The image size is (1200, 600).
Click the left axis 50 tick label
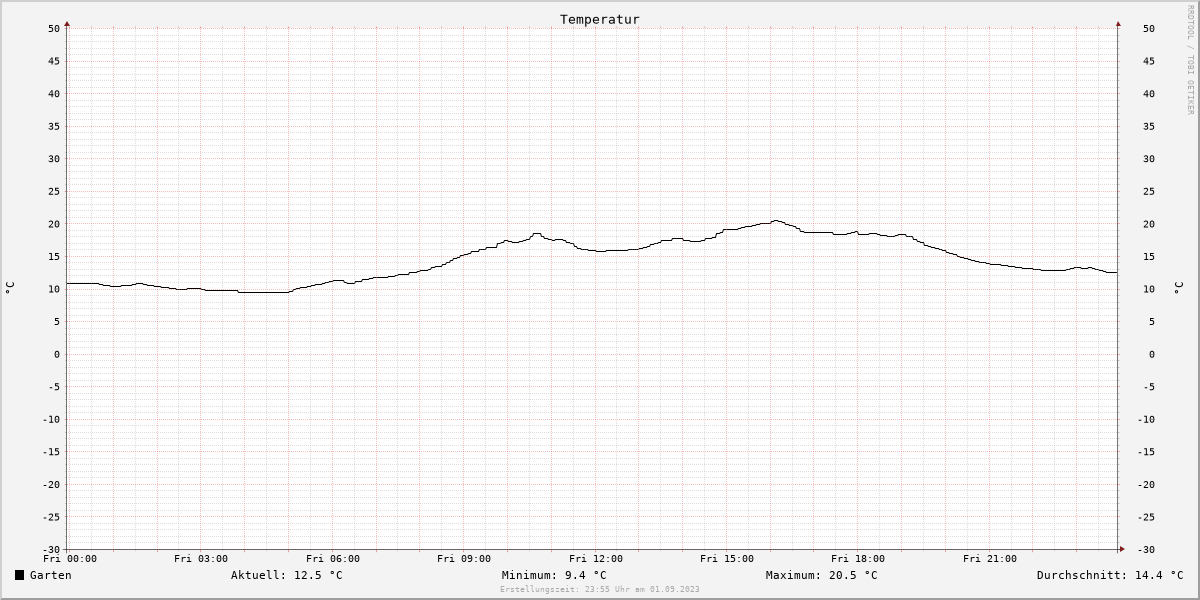[x=54, y=28]
